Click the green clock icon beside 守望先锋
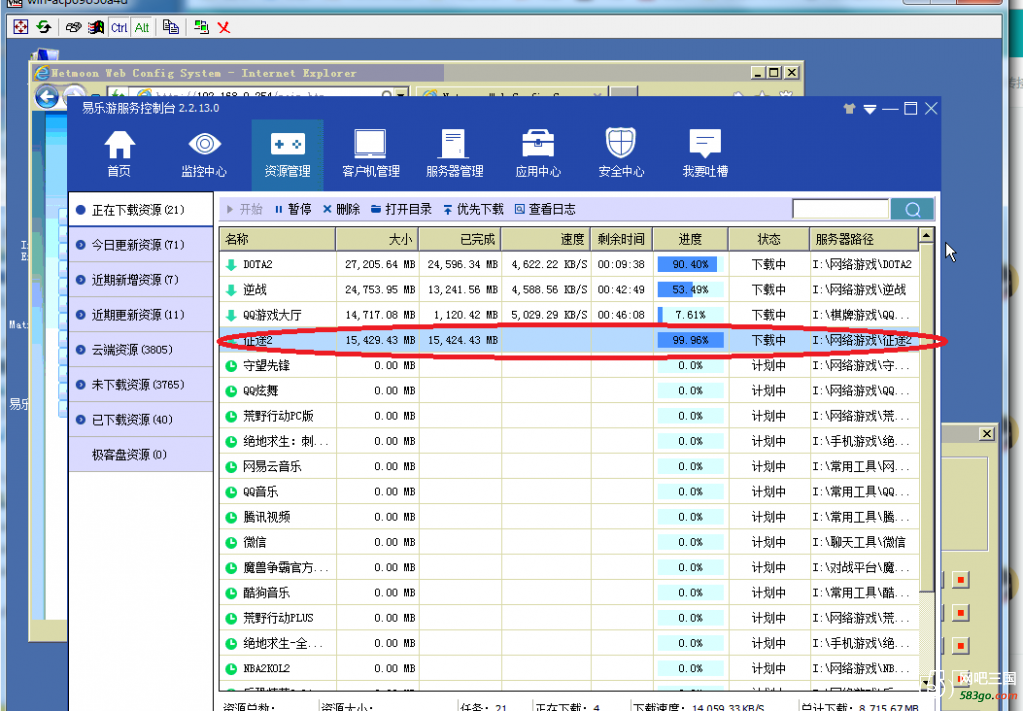Viewport: 1023px width, 711px height. tap(231, 366)
